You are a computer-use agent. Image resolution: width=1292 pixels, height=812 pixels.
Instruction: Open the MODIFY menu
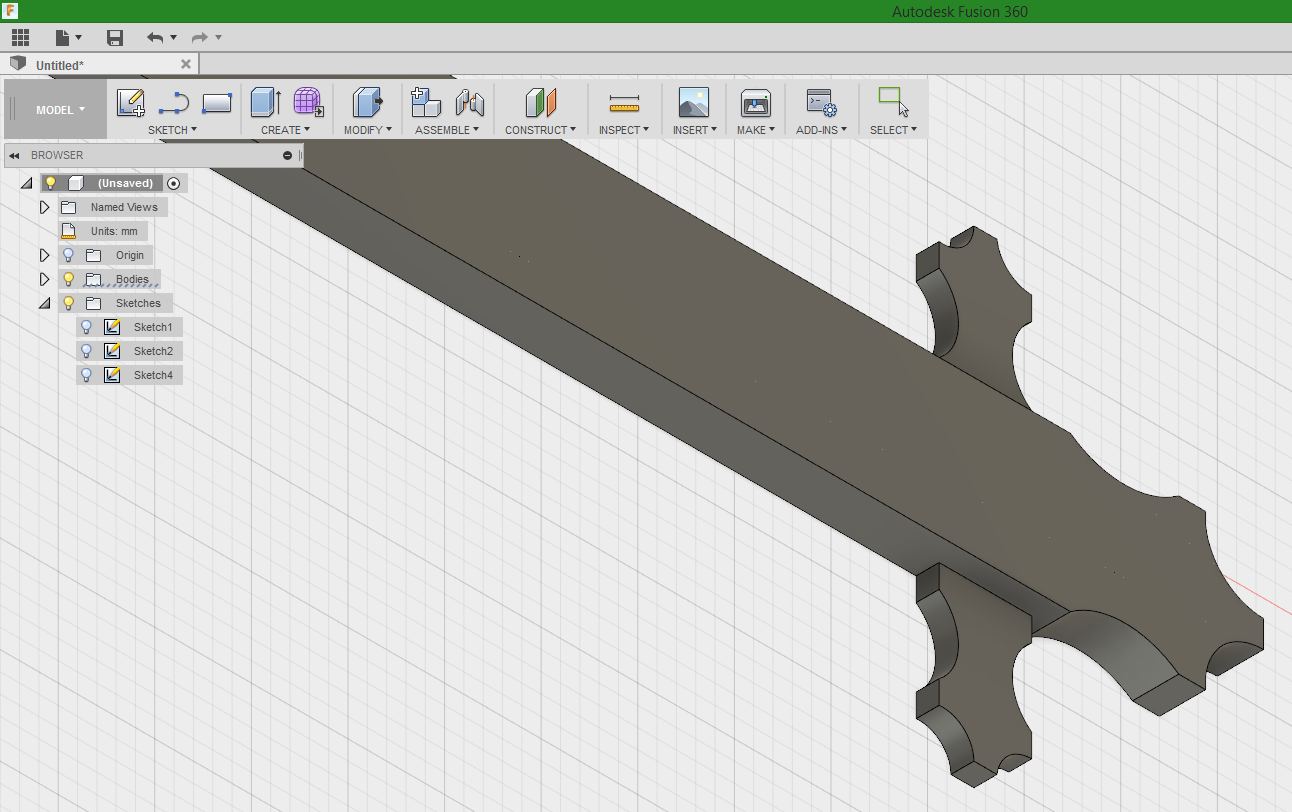coord(367,130)
